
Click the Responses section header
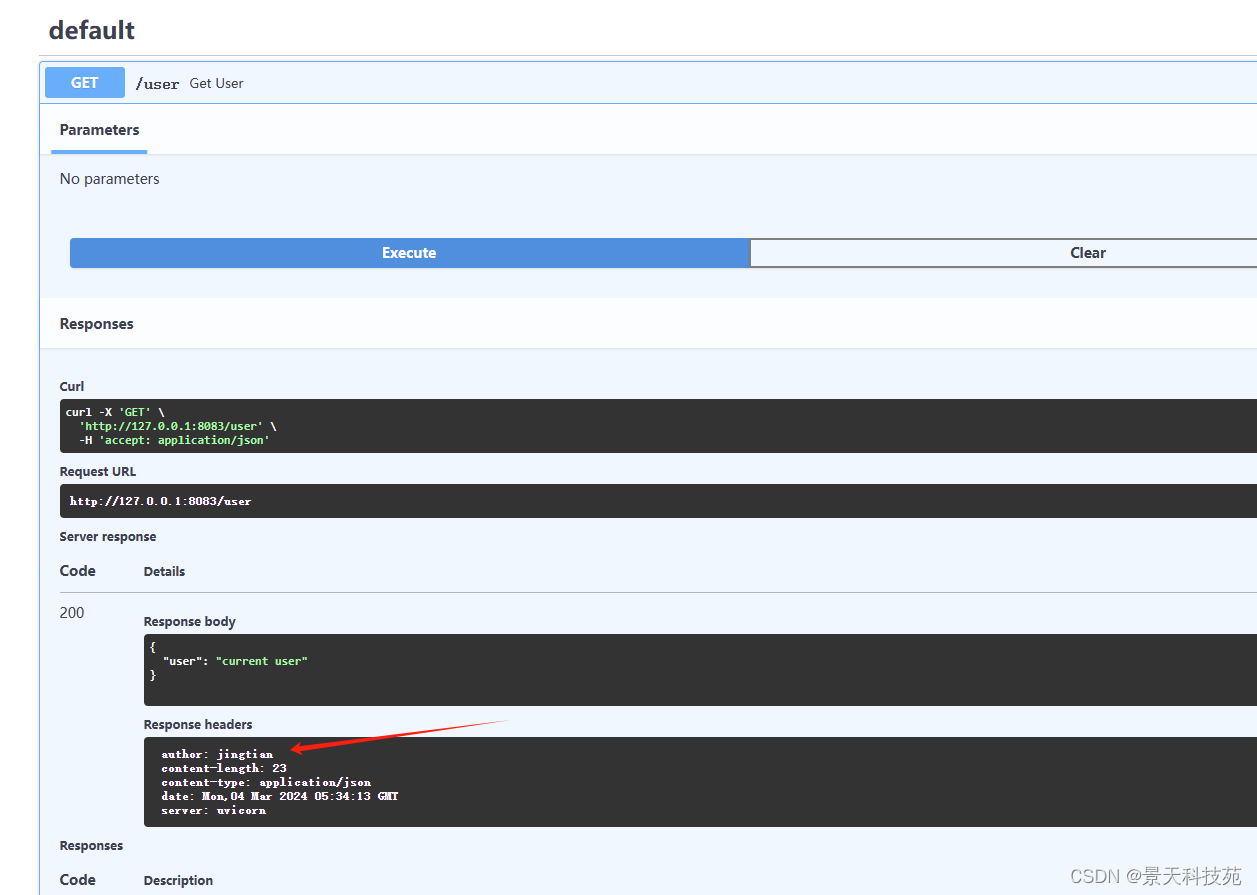click(x=97, y=324)
